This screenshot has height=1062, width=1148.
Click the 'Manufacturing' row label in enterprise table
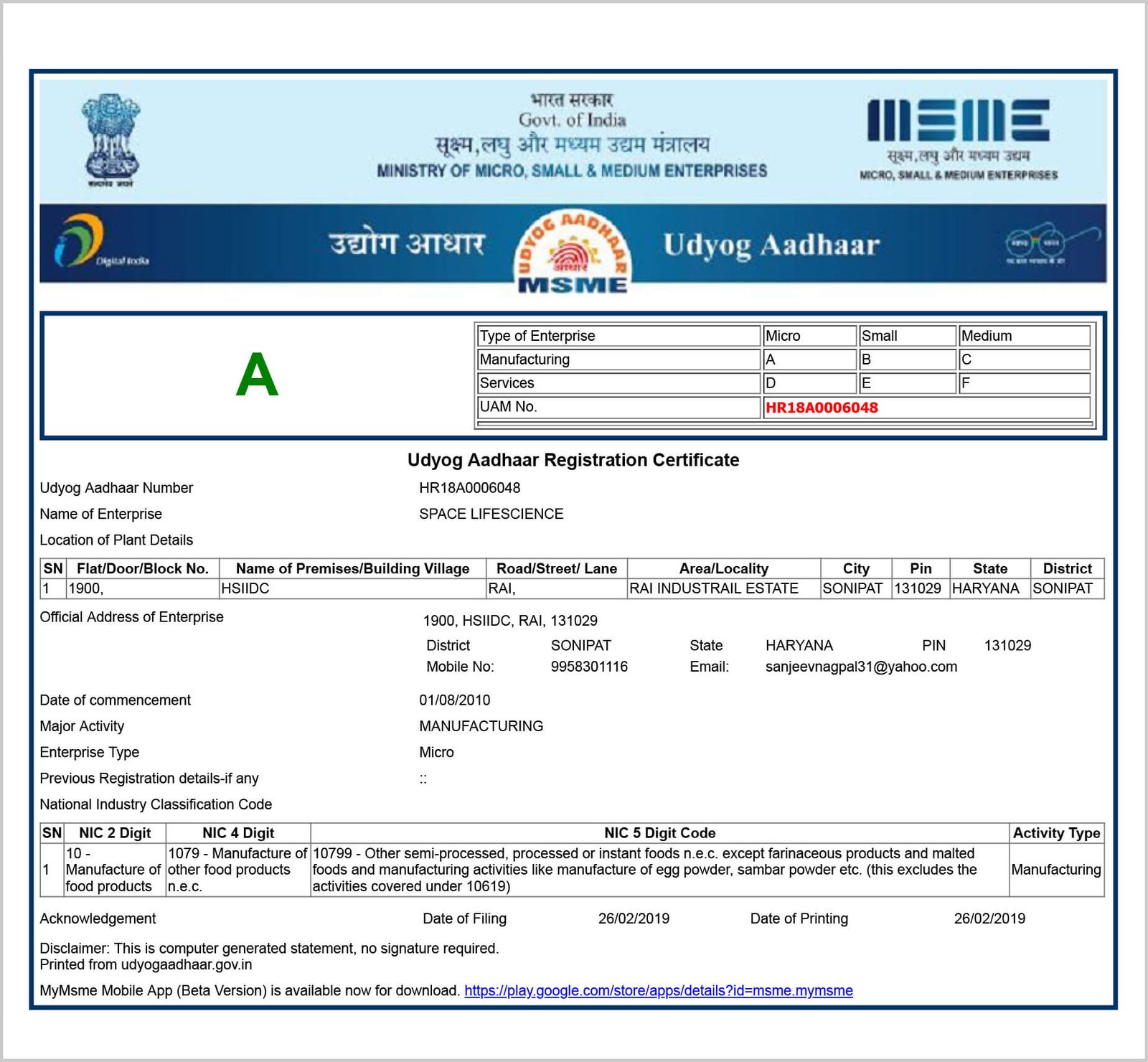pyautogui.click(x=618, y=360)
